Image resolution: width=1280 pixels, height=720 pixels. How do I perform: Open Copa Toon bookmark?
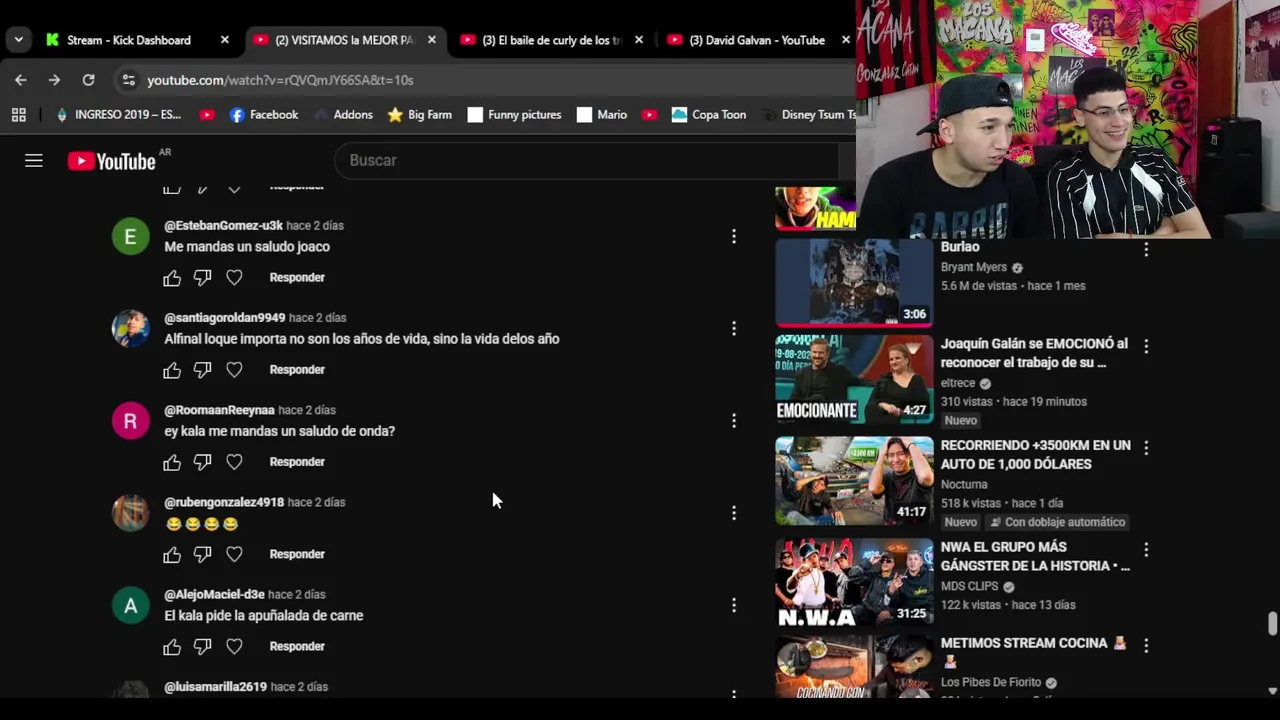click(x=709, y=115)
